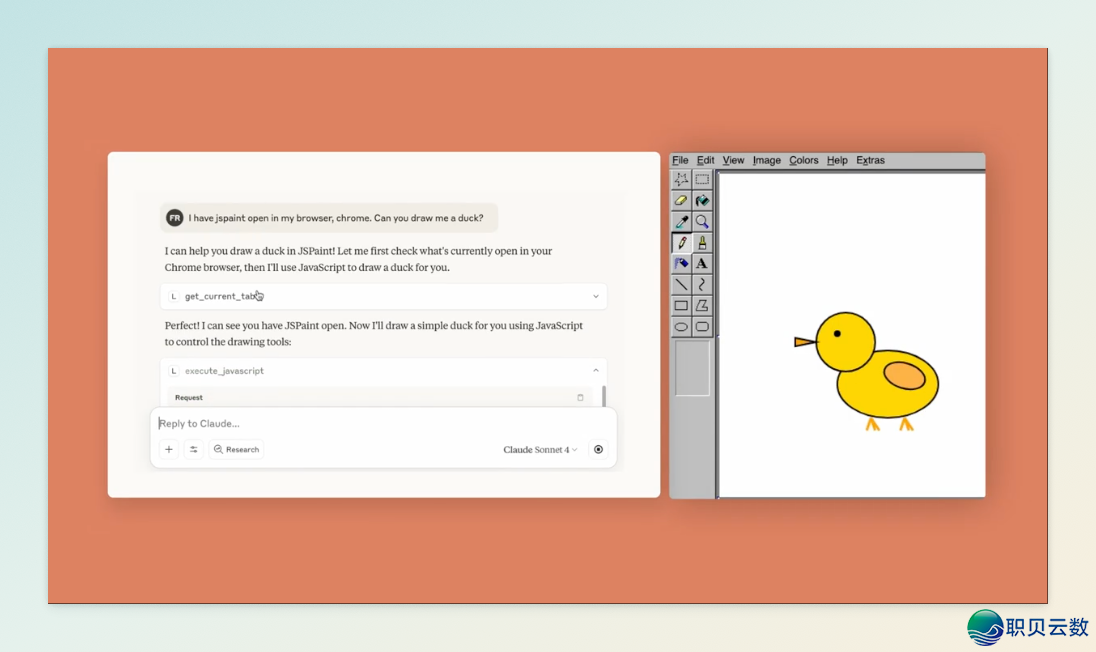
Task: Choose the Rectangle shape tool
Action: [681, 305]
